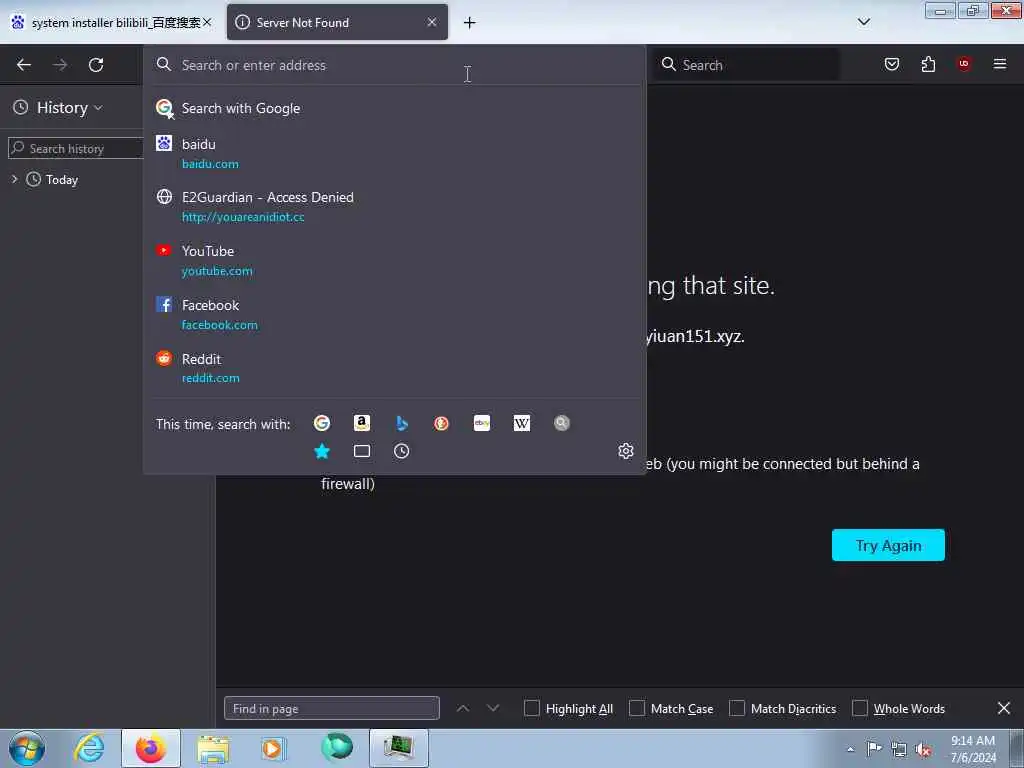1024x768 pixels.
Task: Search this time with Amazon icon
Action: click(362, 423)
